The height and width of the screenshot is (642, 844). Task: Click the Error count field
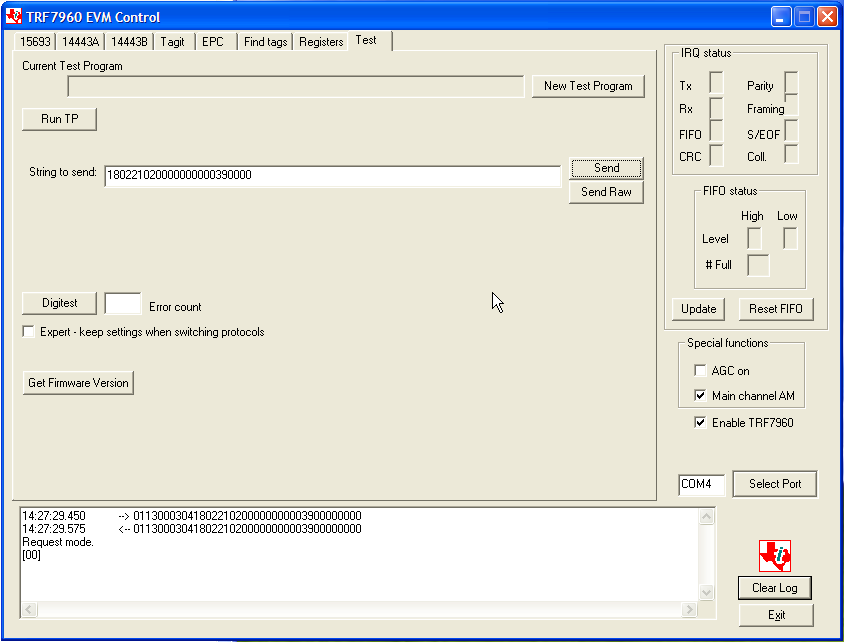(x=123, y=304)
